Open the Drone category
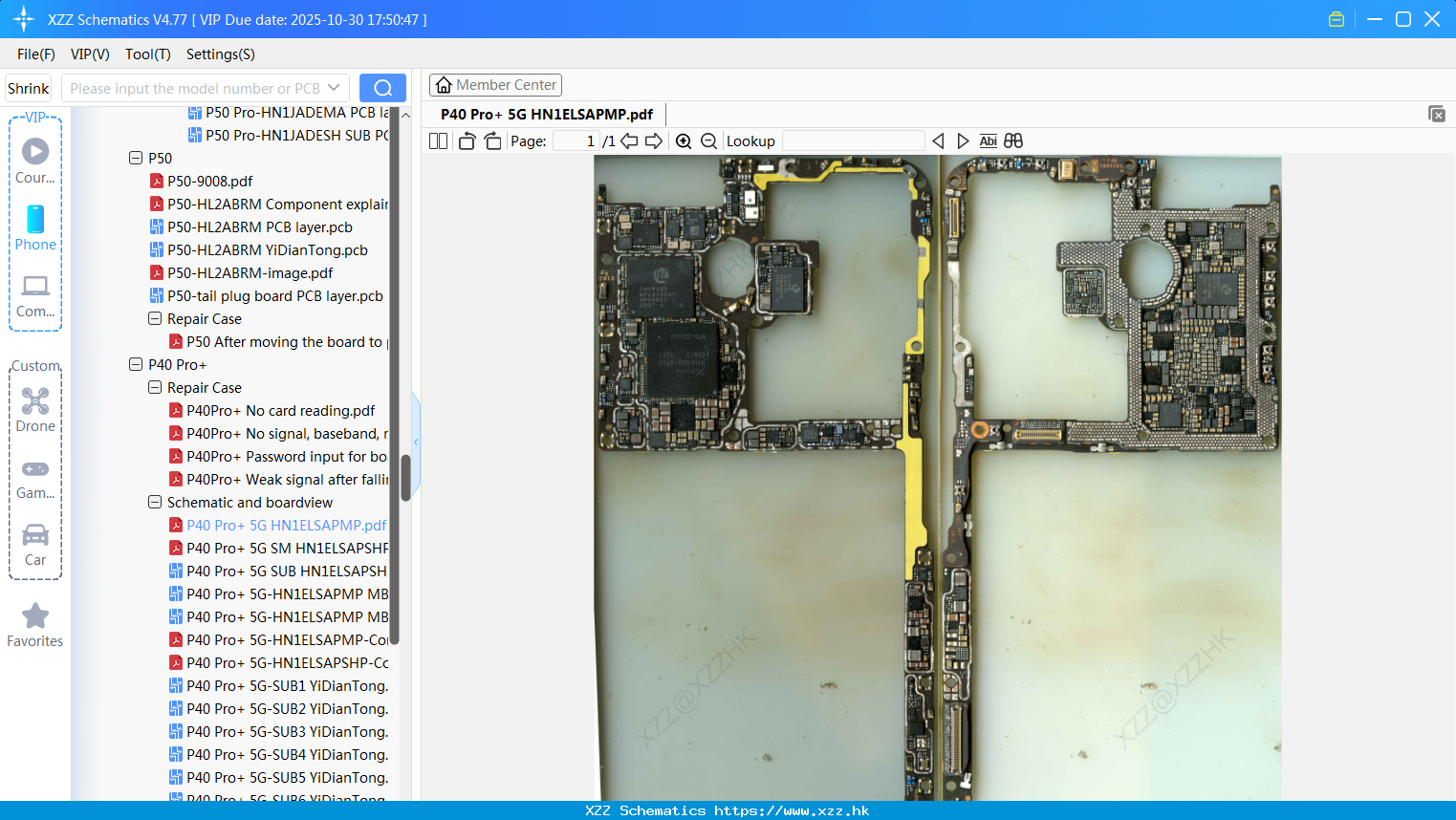1456x820 pixels. [x=35, y=410]
